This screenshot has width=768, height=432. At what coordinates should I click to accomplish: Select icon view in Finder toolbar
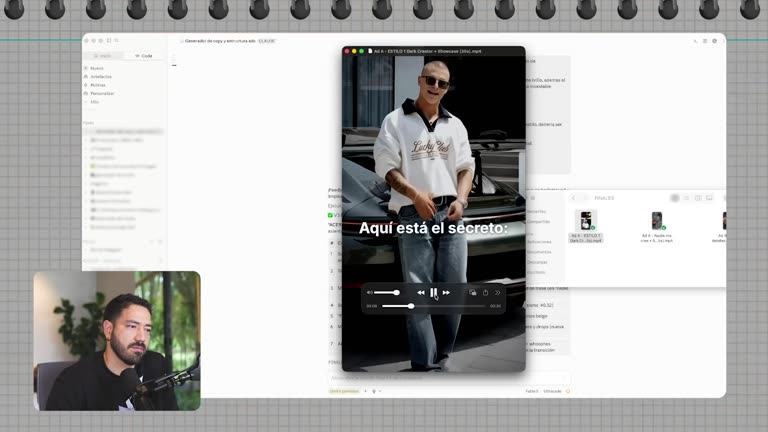tap(675, 198)
